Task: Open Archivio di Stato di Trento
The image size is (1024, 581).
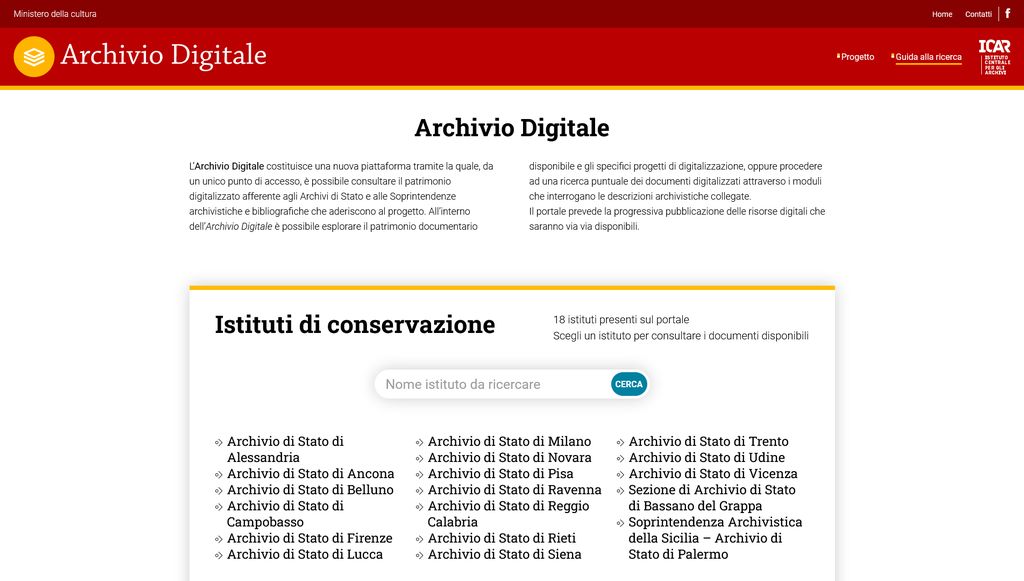Action: 709,441
